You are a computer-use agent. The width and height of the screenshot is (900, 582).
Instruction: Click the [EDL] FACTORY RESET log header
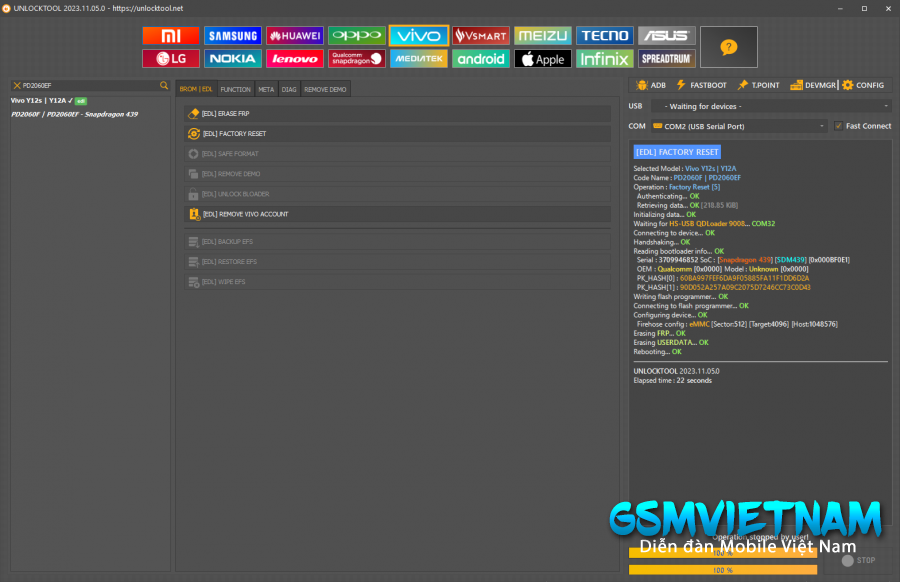tap(677, 152)
